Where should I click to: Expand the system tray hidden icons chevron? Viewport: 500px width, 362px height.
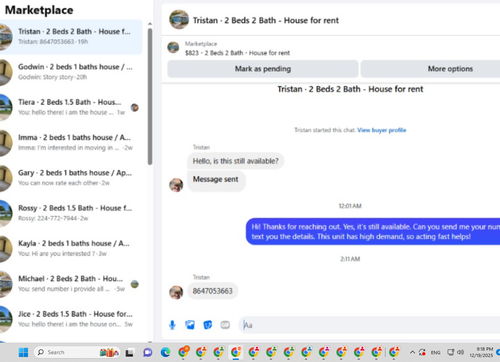tap(412, 352)
